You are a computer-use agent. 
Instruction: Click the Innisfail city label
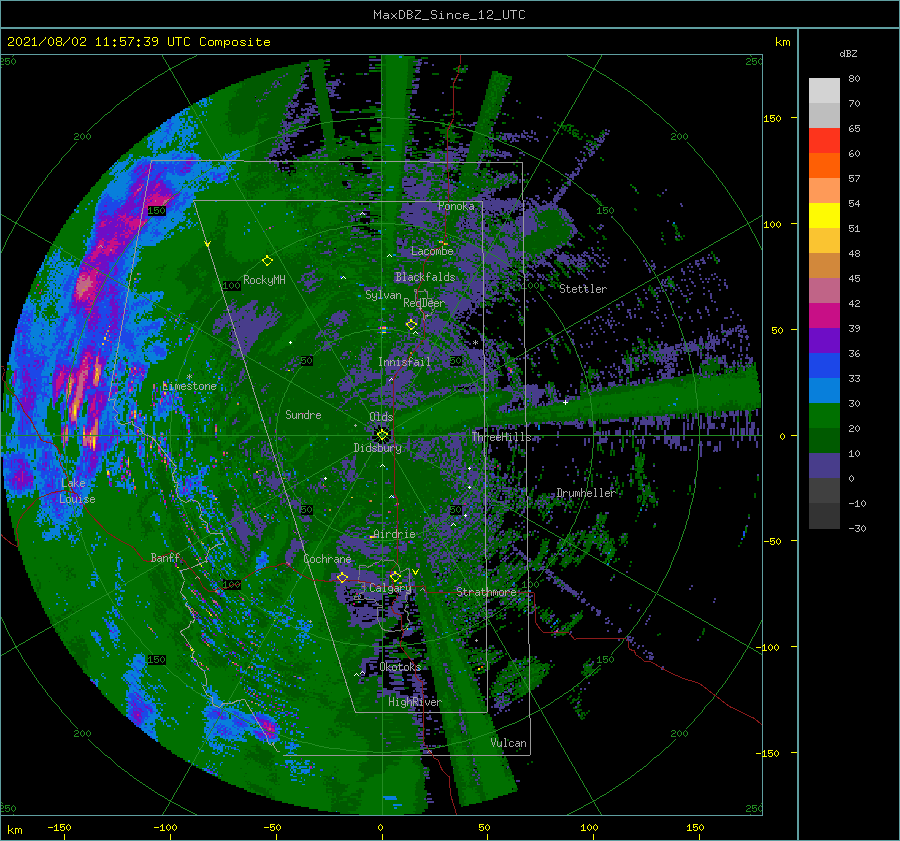click(404, 362)
